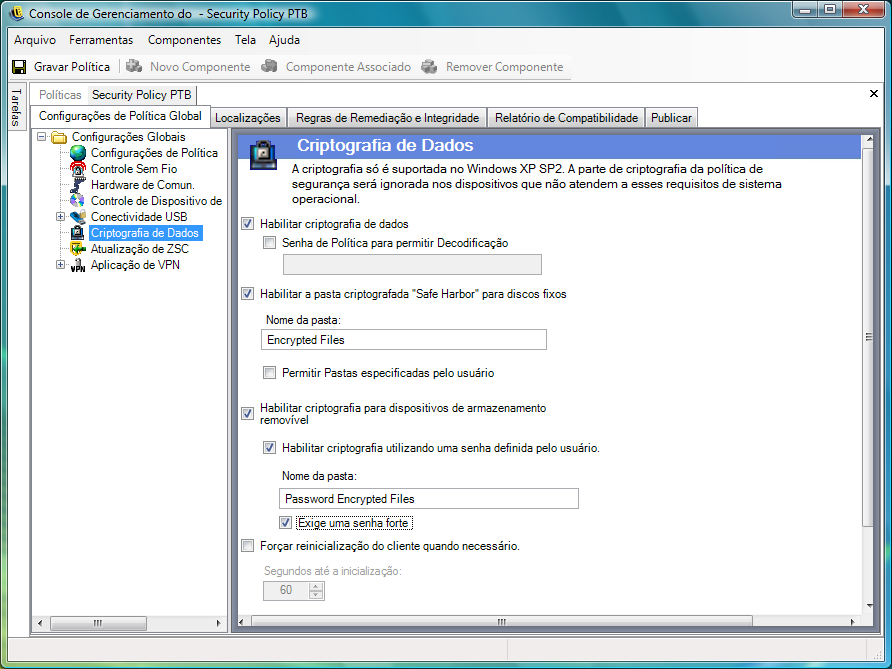Decrease the seconds spinner down arrow
The image size is (892, 669).
click(316, 595)
